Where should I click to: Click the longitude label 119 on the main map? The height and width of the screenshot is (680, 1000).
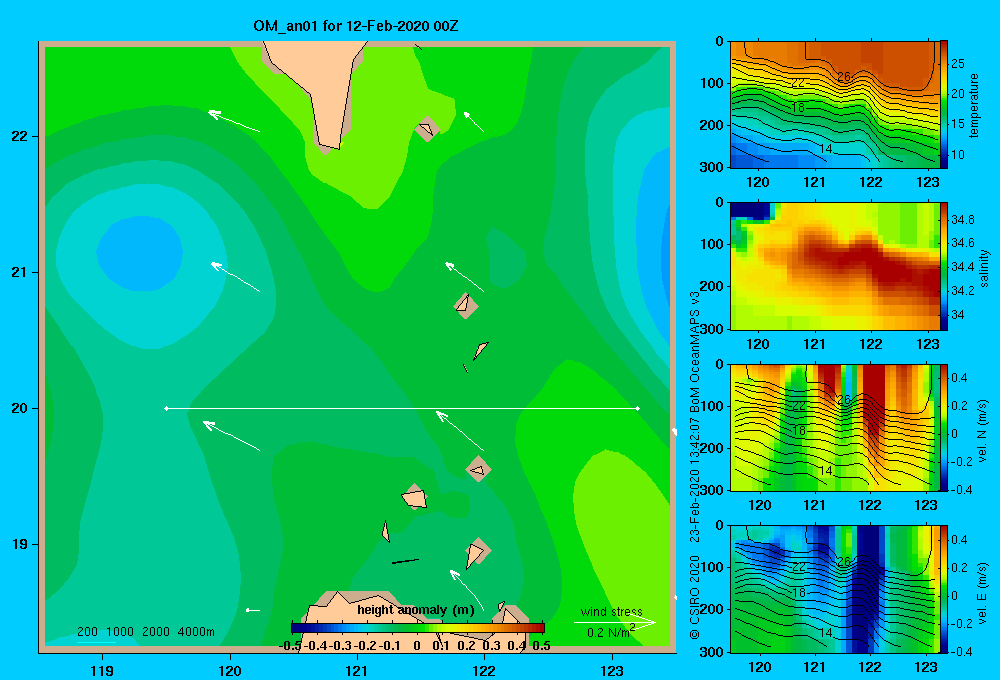pyautogui.click(x=102, y=670)
